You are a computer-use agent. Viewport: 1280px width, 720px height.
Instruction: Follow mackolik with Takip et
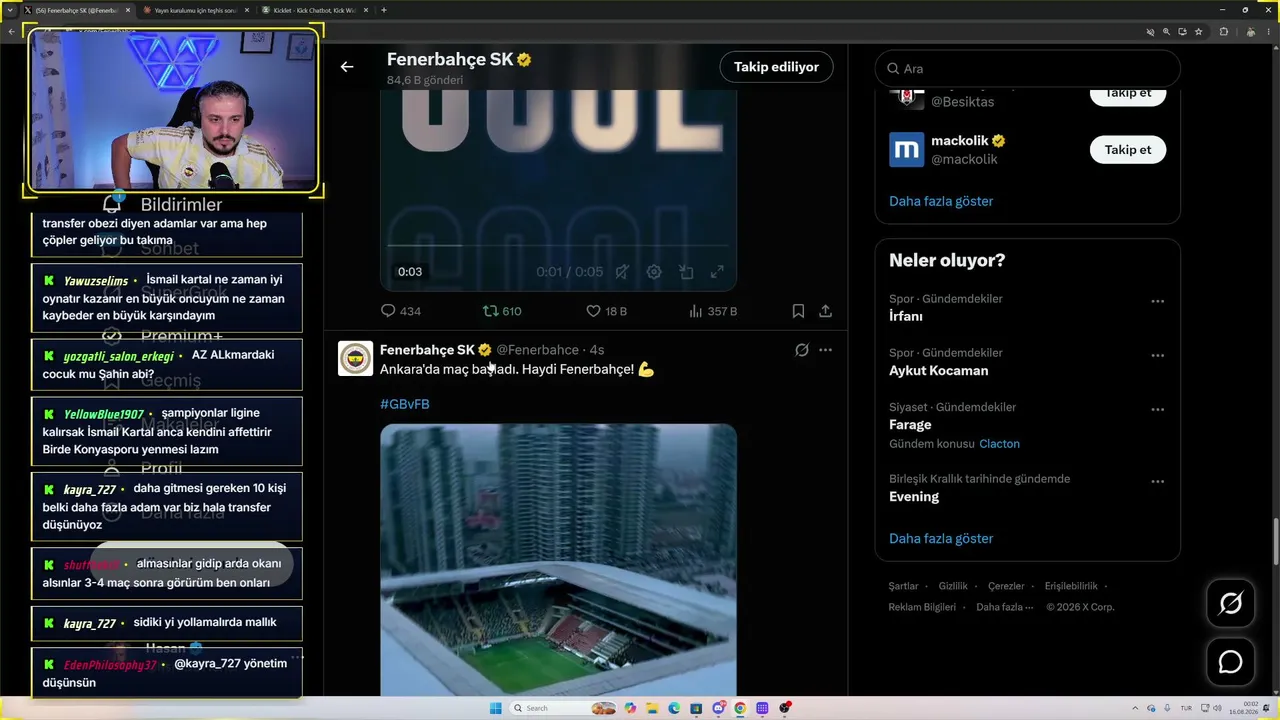(1128, 150)
